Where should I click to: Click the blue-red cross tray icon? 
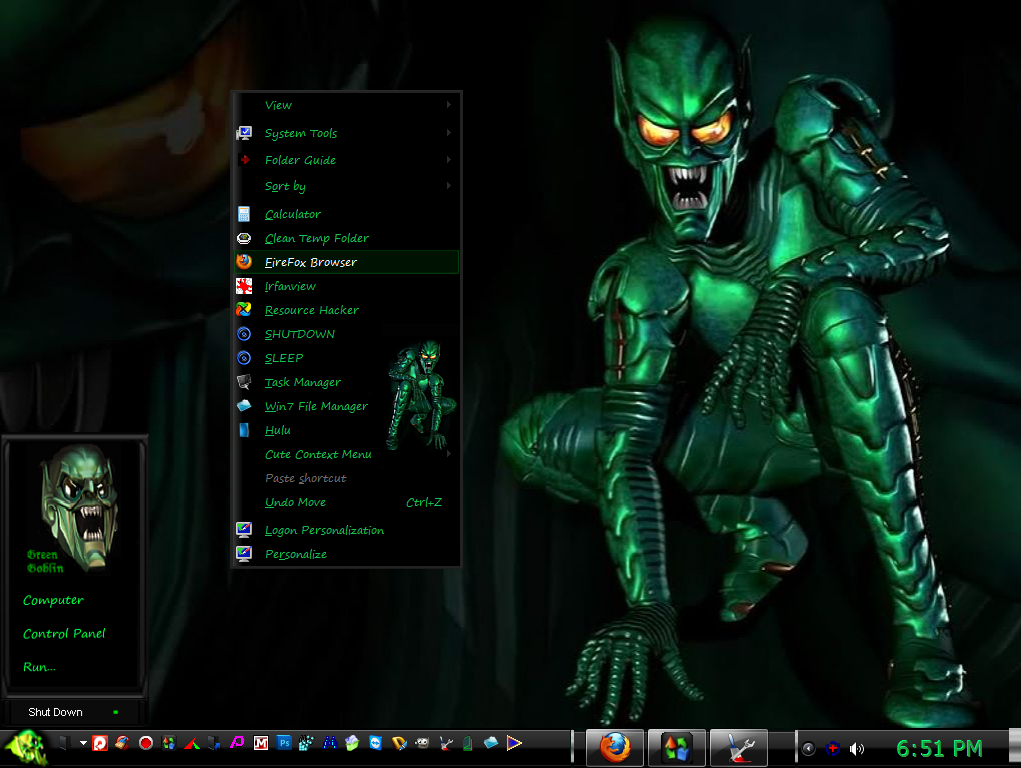click(x=832, y=748)
